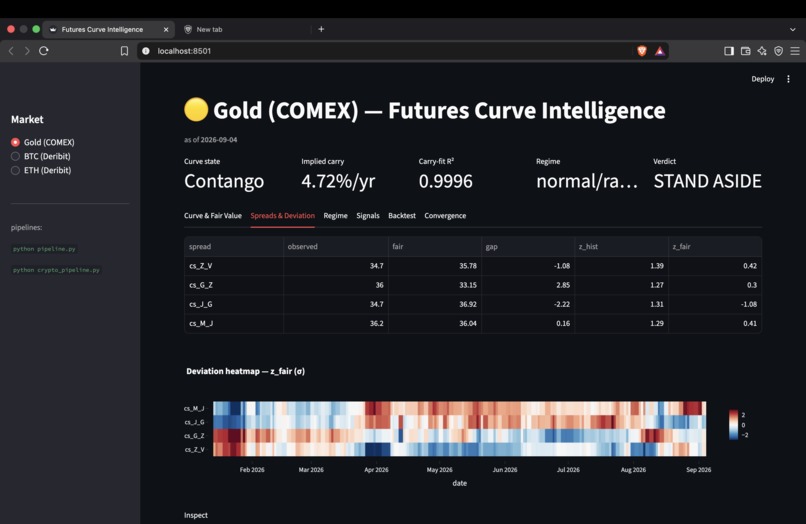The width and height of the screenshot is (806, 524).
Task: Click the Deploy button
Action: (x=762, y=79)
